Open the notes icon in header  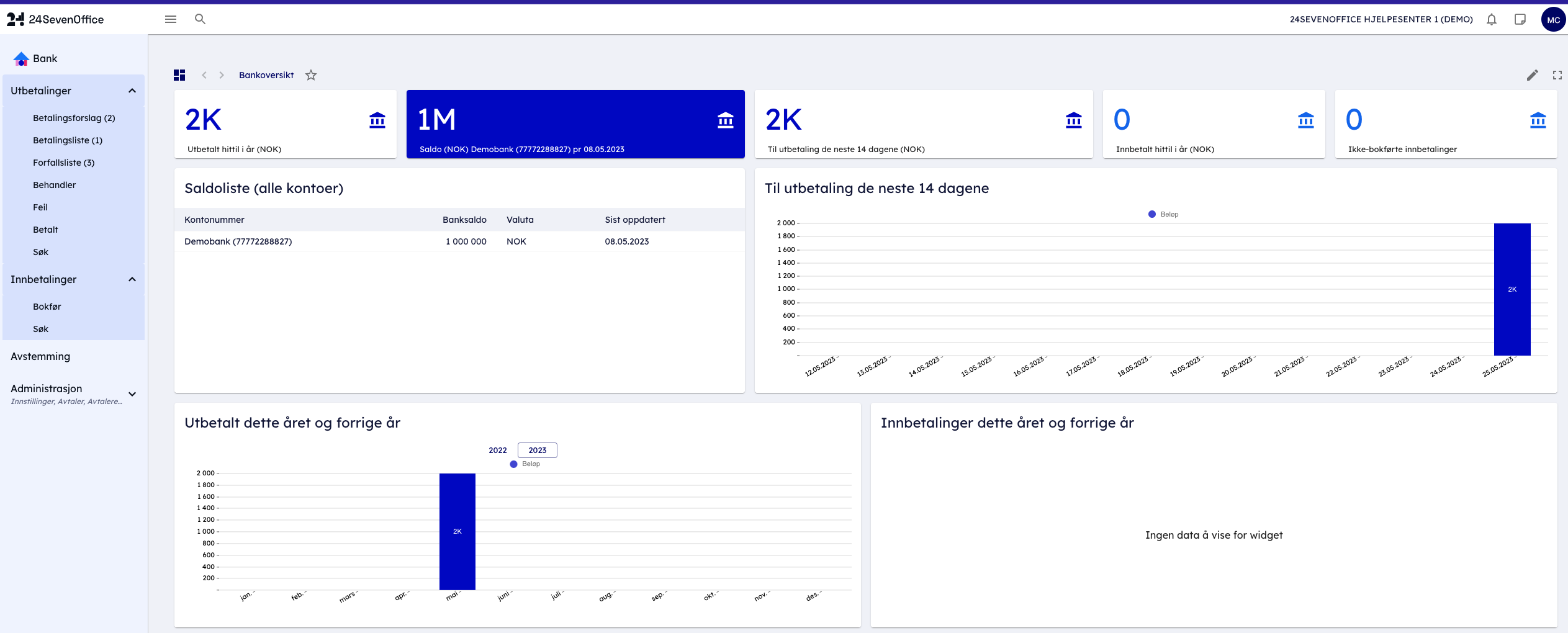1520,19
